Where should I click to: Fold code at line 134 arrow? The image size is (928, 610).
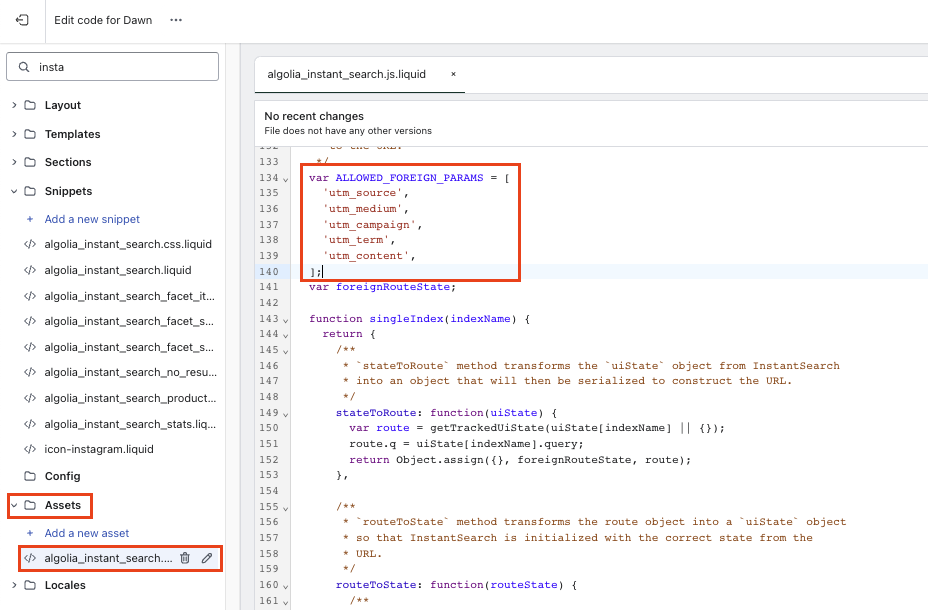point(286,179)
